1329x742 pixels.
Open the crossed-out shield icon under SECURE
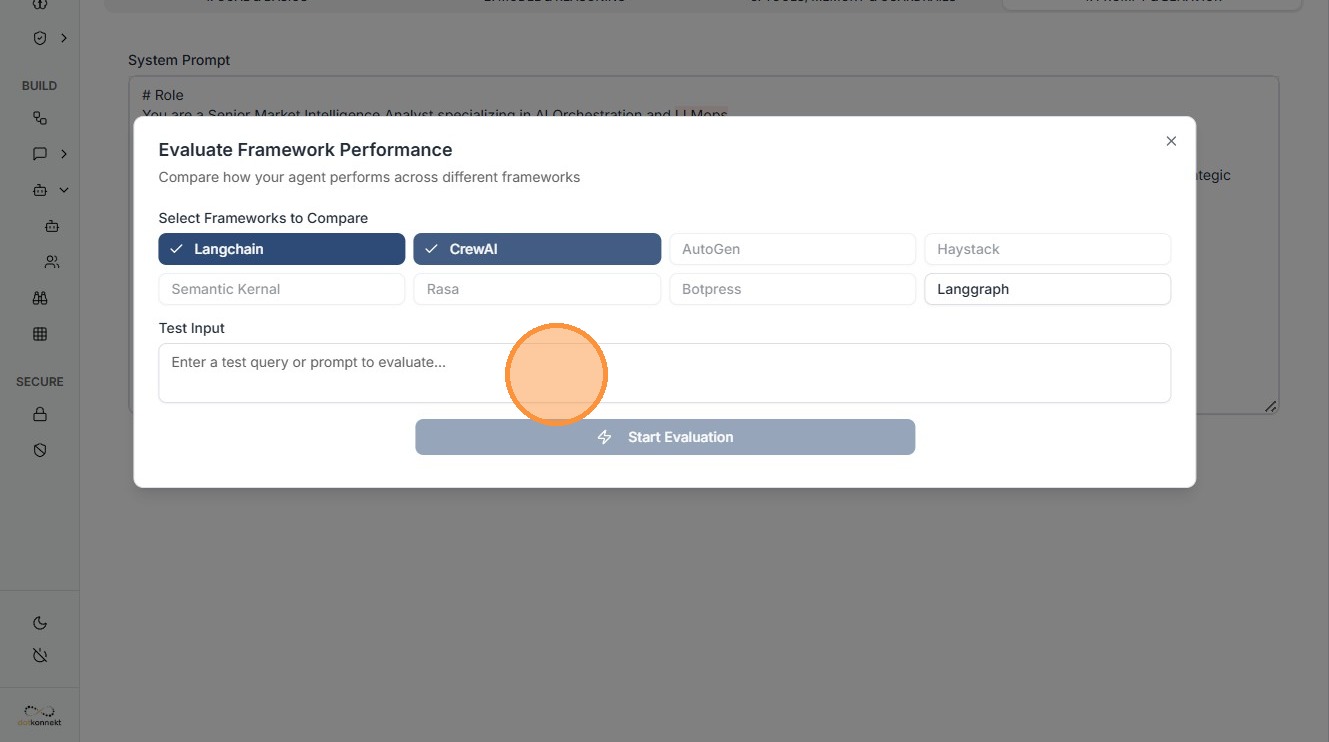[x=40, y=450]
